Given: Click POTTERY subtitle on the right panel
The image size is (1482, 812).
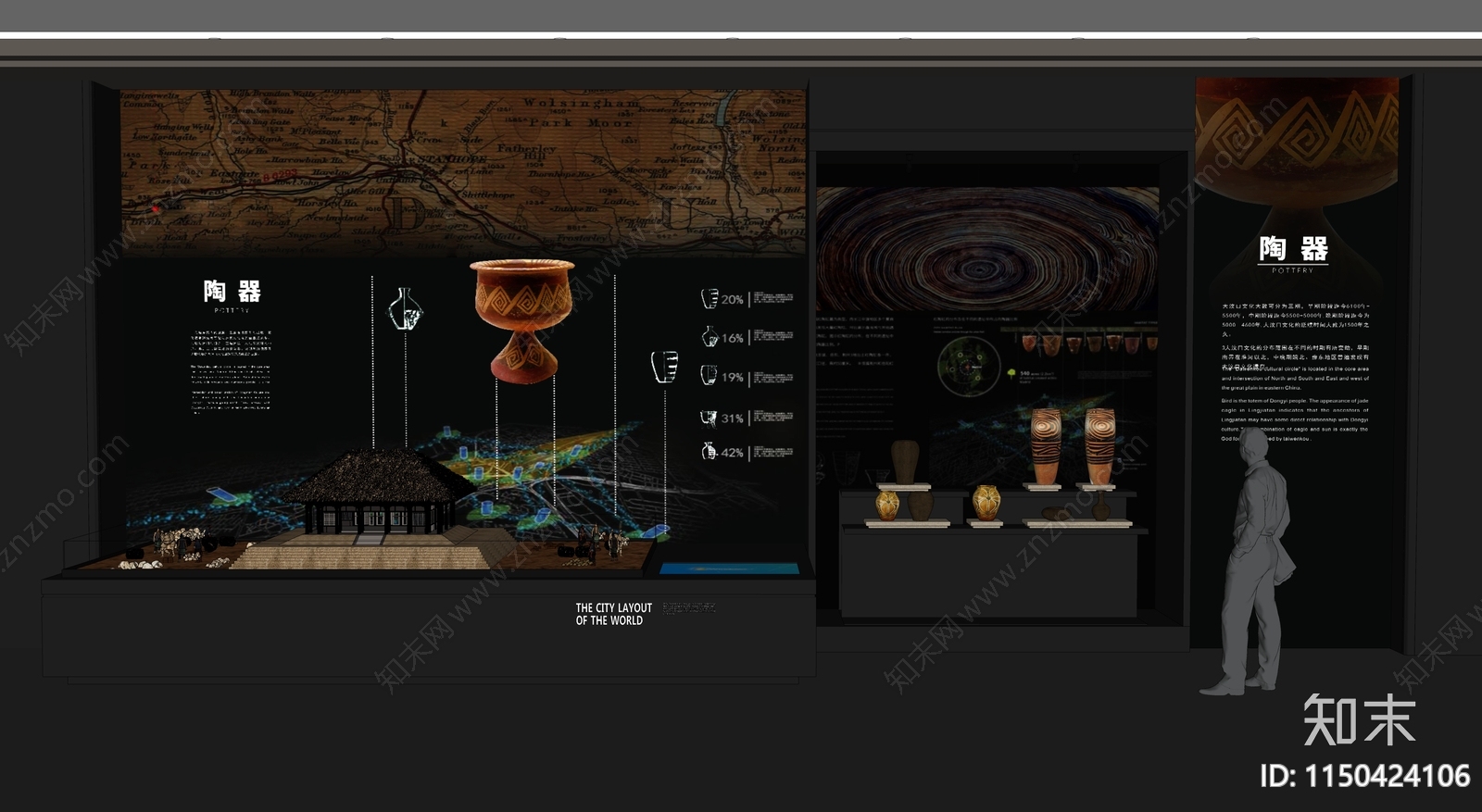Looking at the screenshot, I should pos(1293,270).
